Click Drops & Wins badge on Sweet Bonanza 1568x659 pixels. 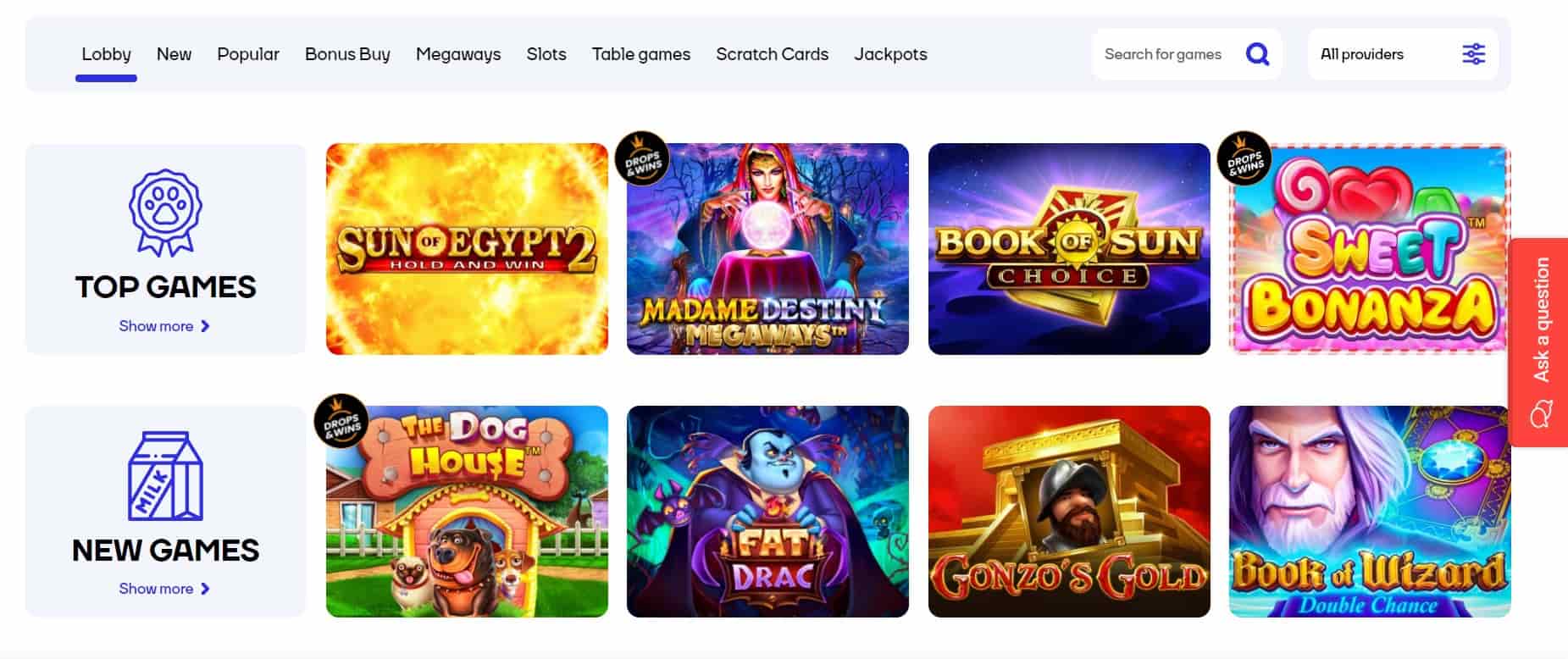(1244, 158)
